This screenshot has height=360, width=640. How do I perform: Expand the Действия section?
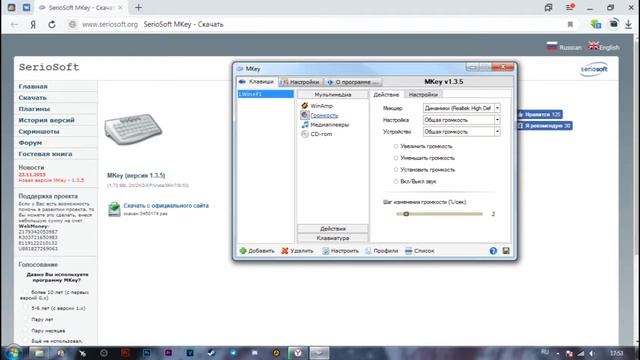point(333,229)
